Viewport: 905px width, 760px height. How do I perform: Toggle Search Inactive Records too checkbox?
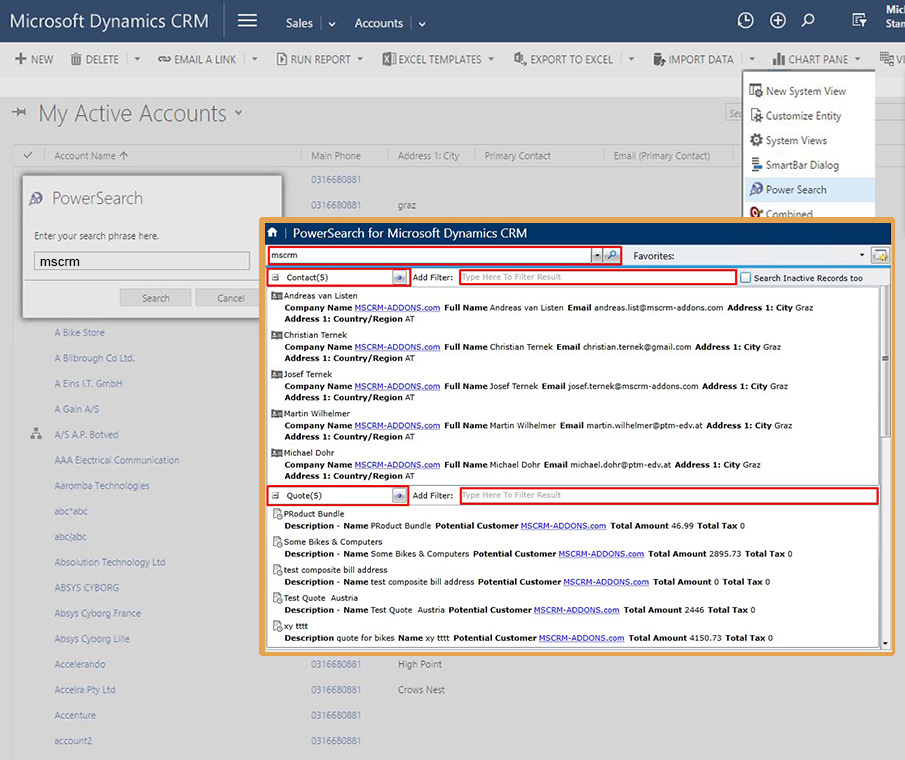(x=746, y=278)
